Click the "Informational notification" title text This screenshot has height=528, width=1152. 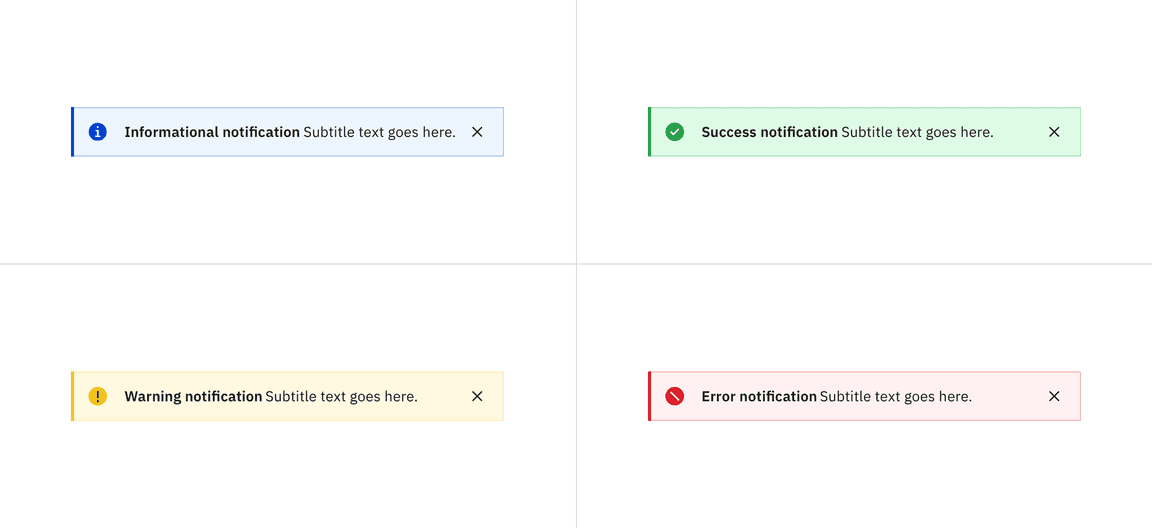(x=212, y=132)
